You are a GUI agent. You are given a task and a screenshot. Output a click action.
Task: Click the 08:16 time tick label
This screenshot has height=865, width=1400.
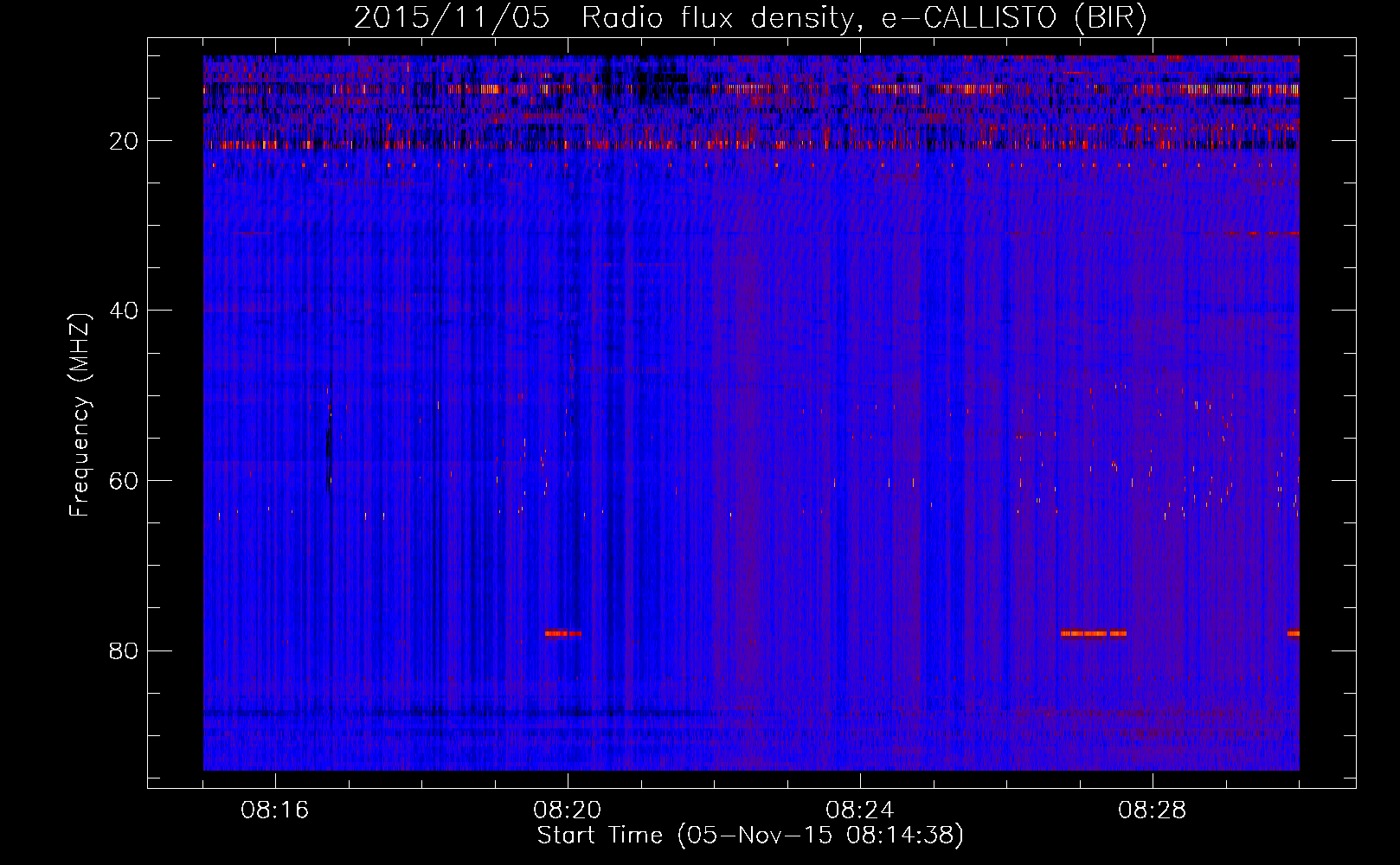(275, 811)
